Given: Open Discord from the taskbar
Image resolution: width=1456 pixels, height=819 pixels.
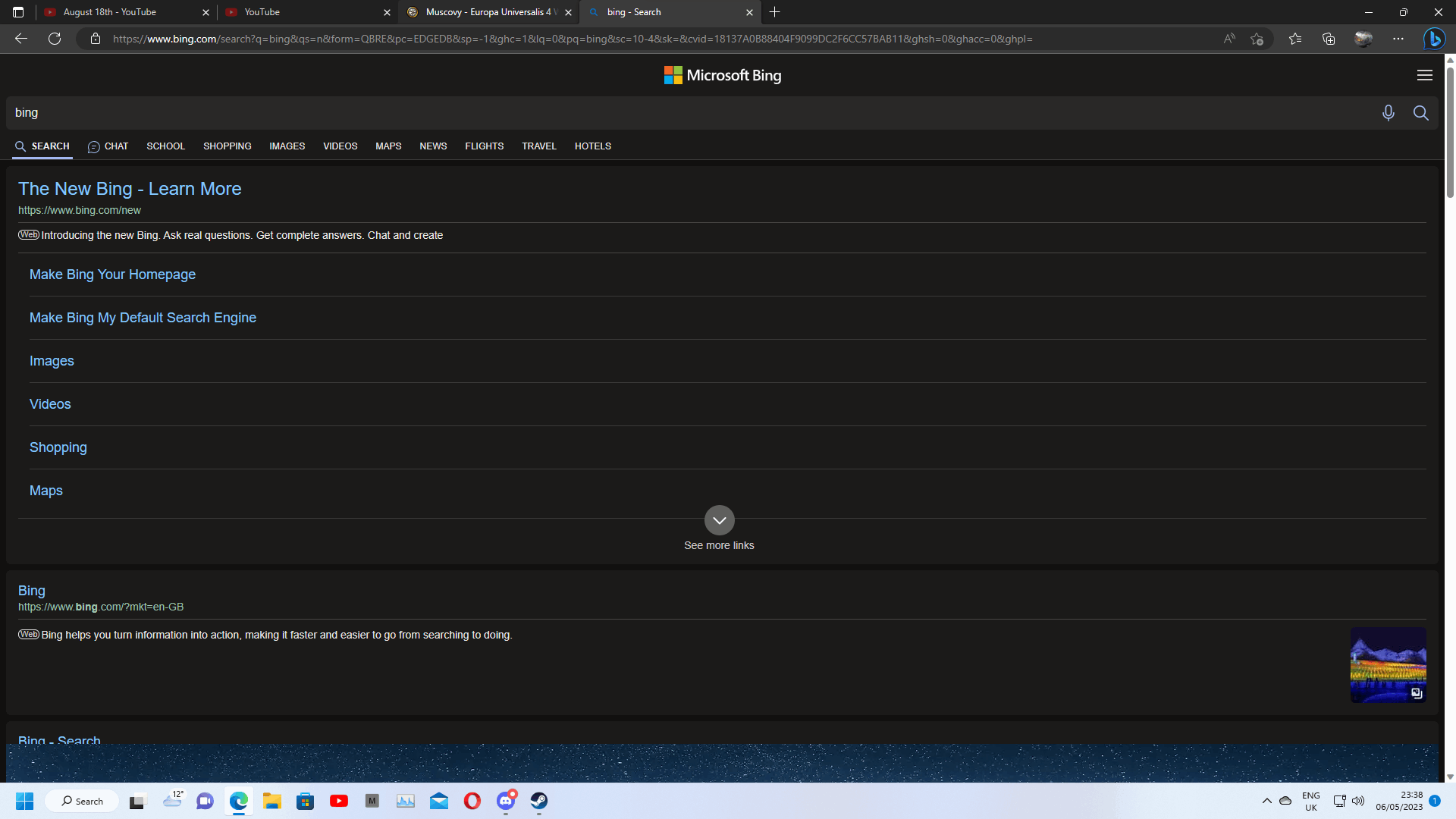Looking at the screenshot, I should coord(507,801).
